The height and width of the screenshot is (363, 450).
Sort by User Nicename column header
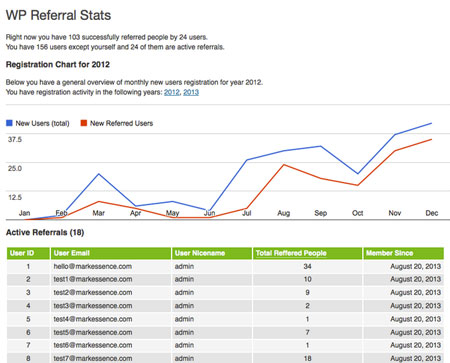pyautogui.click(x=212, y=253)
